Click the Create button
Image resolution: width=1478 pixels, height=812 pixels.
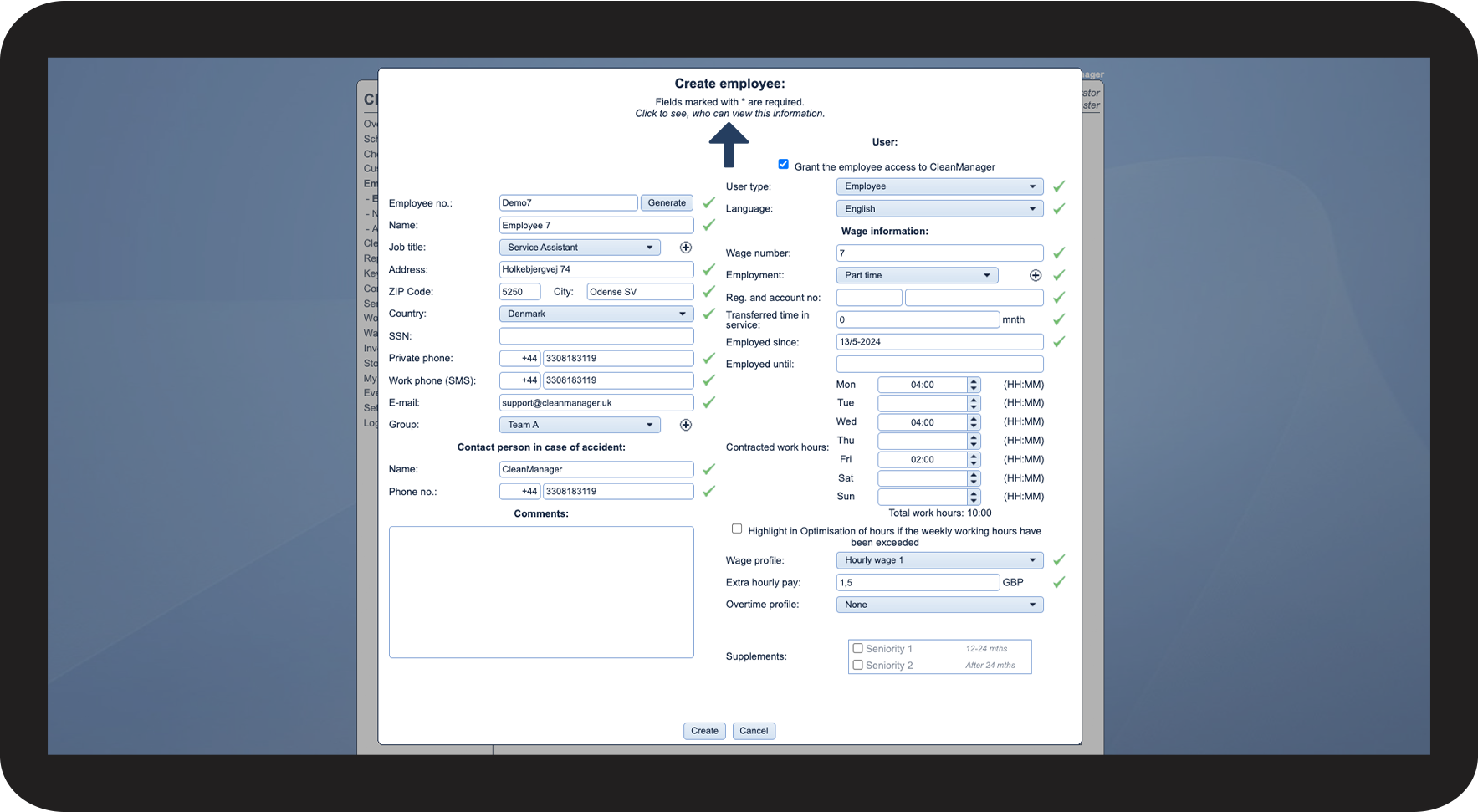(704, 731)
